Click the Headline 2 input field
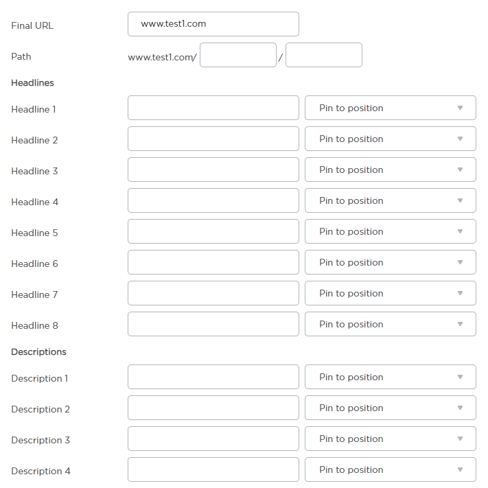The image size is (488, 488). (213, 139)
